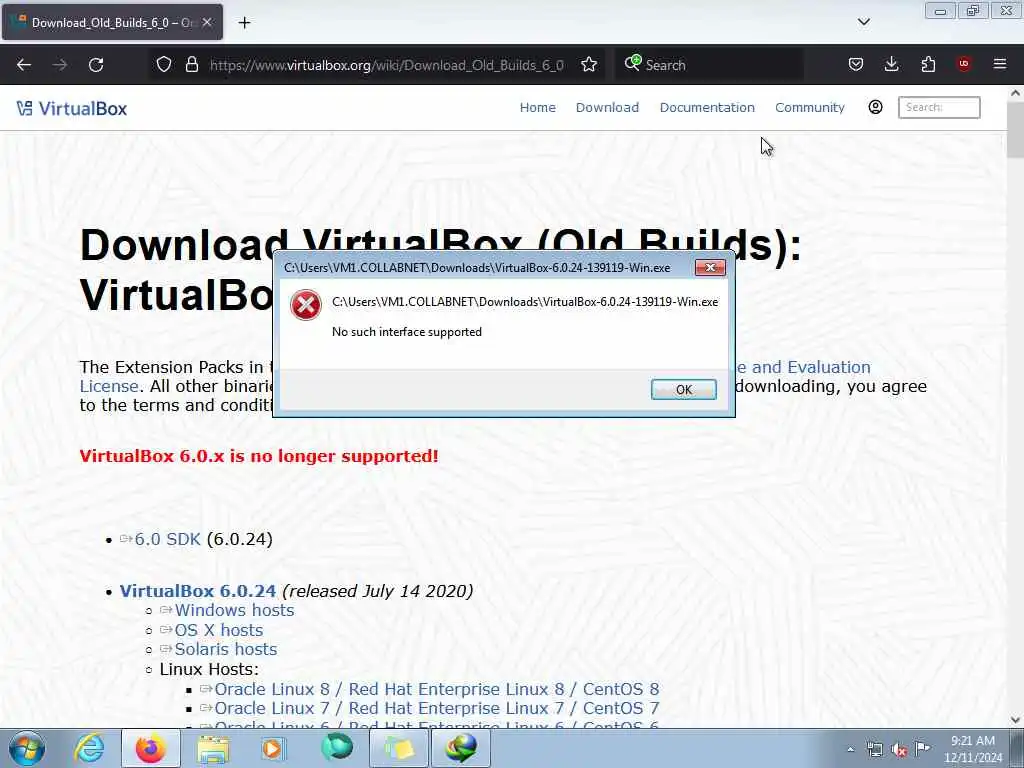
Task: Click the network tray icon
Action: click(x=874, y=749)
